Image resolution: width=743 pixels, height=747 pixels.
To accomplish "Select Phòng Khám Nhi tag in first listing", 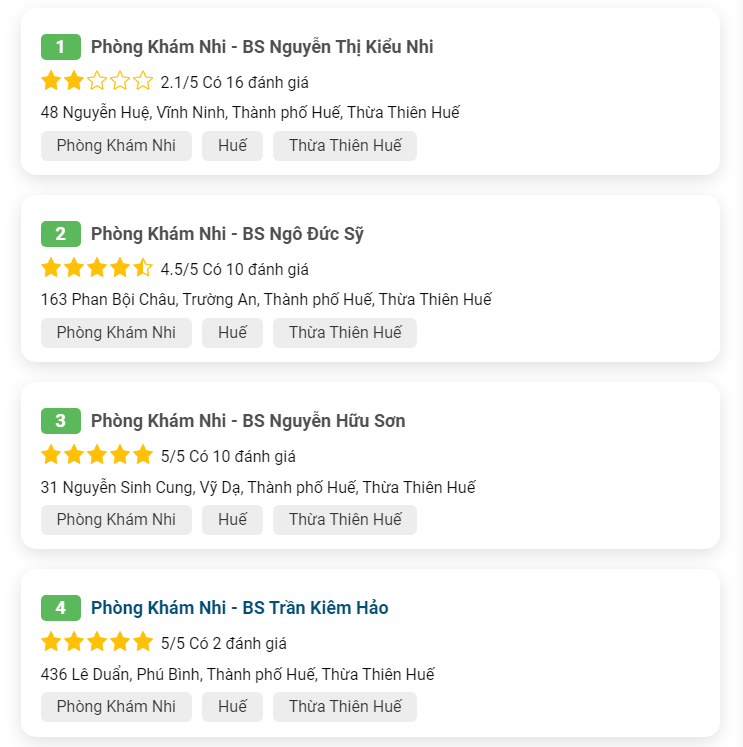I will [116, 146].
